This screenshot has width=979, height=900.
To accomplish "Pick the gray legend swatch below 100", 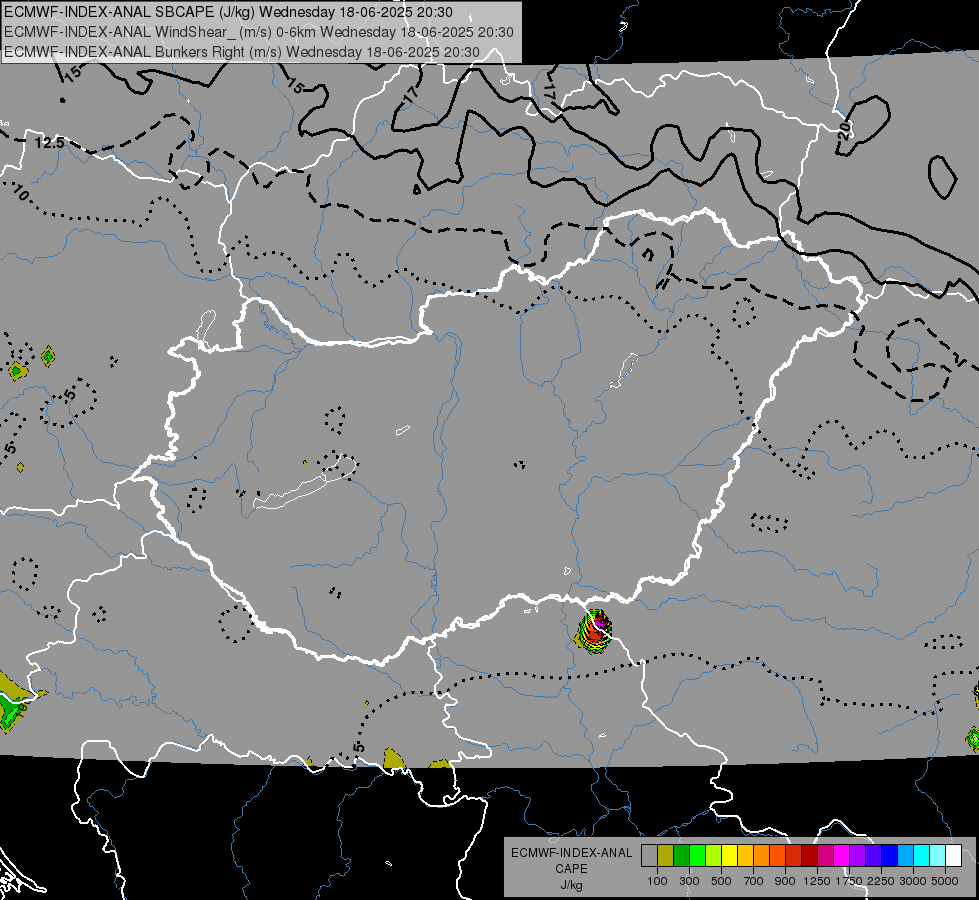I will (649, 856).
